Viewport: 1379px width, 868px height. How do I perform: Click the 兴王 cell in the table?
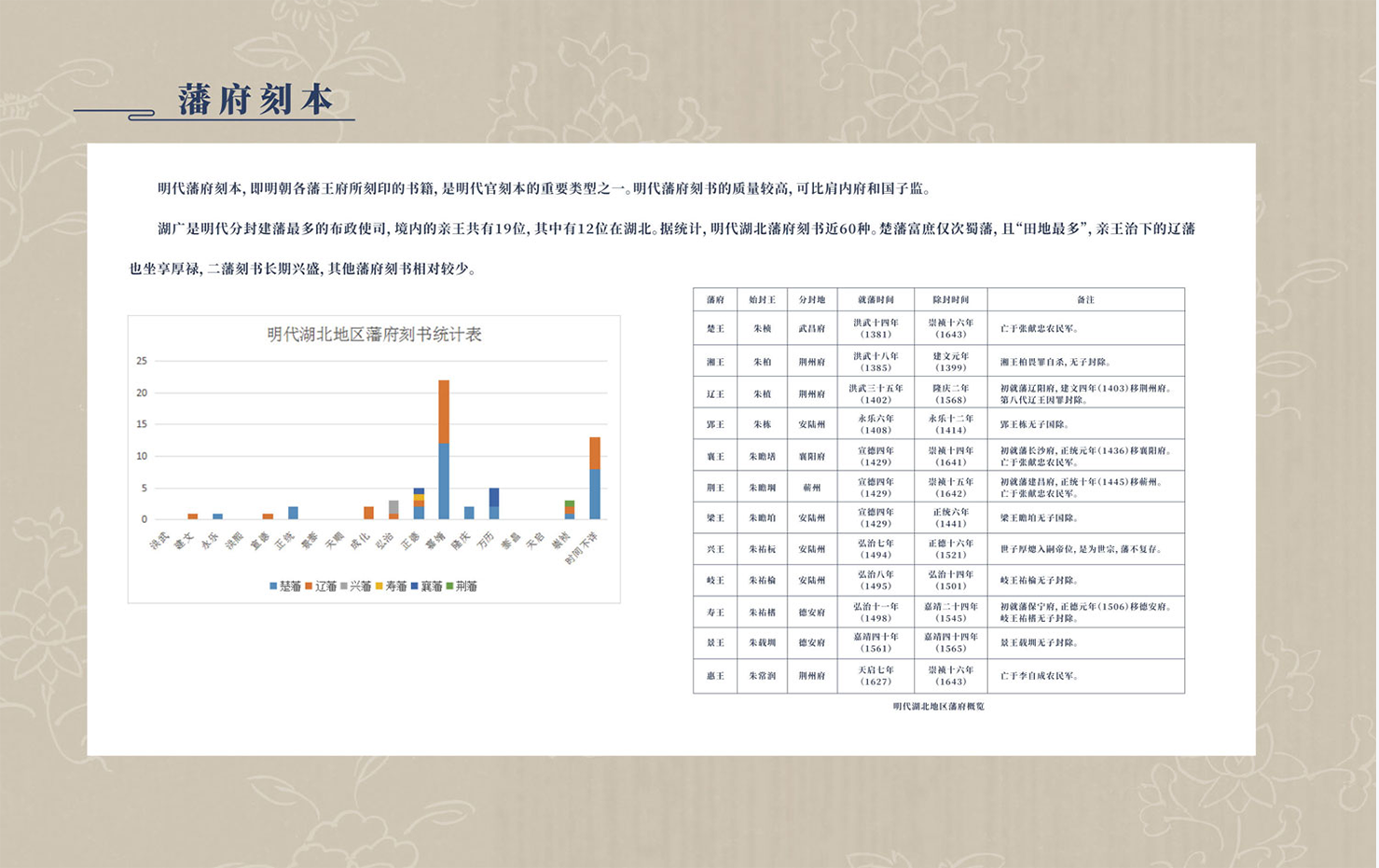click(715, 549)
